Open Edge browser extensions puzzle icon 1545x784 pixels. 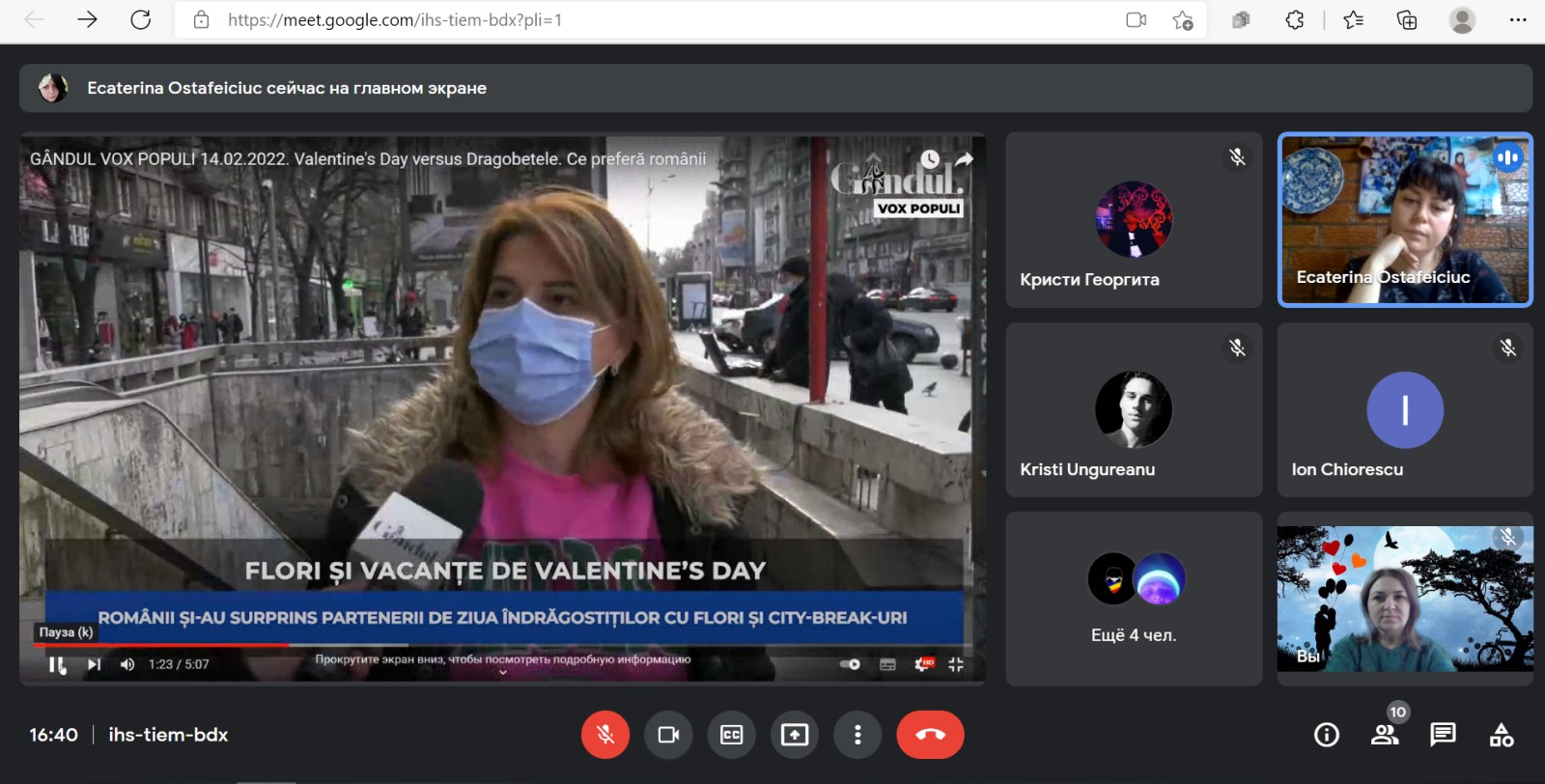pos(1295,19)
